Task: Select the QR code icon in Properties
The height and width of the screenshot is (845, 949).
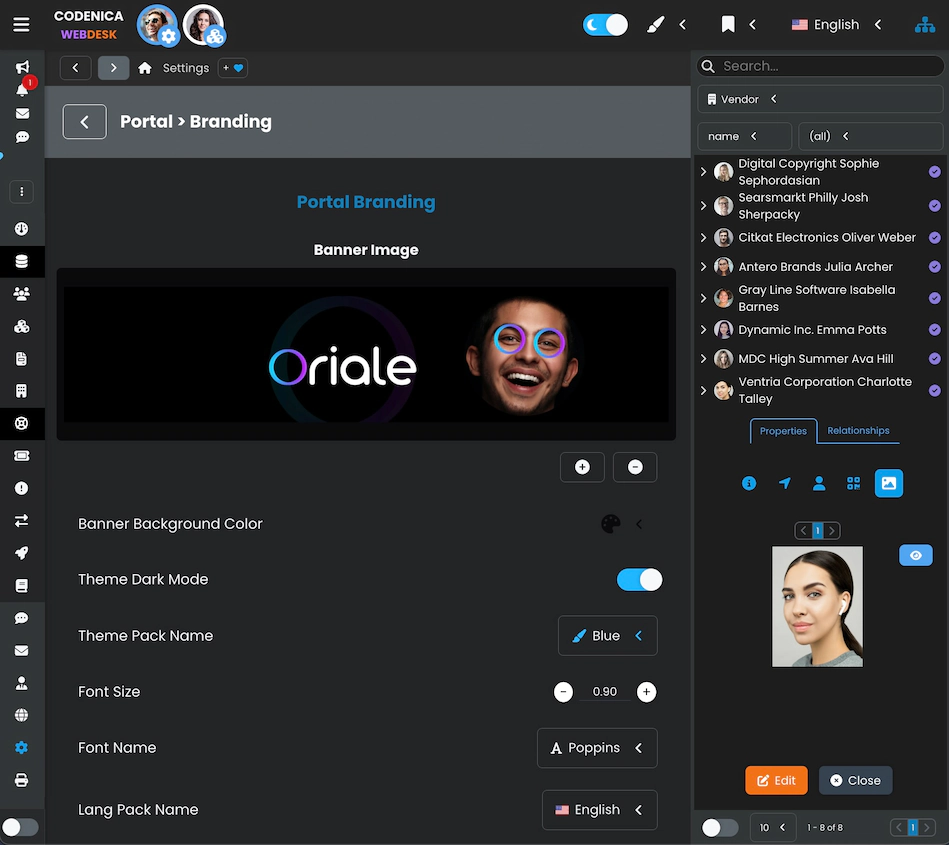Action: pyautogui.click(x=854, y=483)
